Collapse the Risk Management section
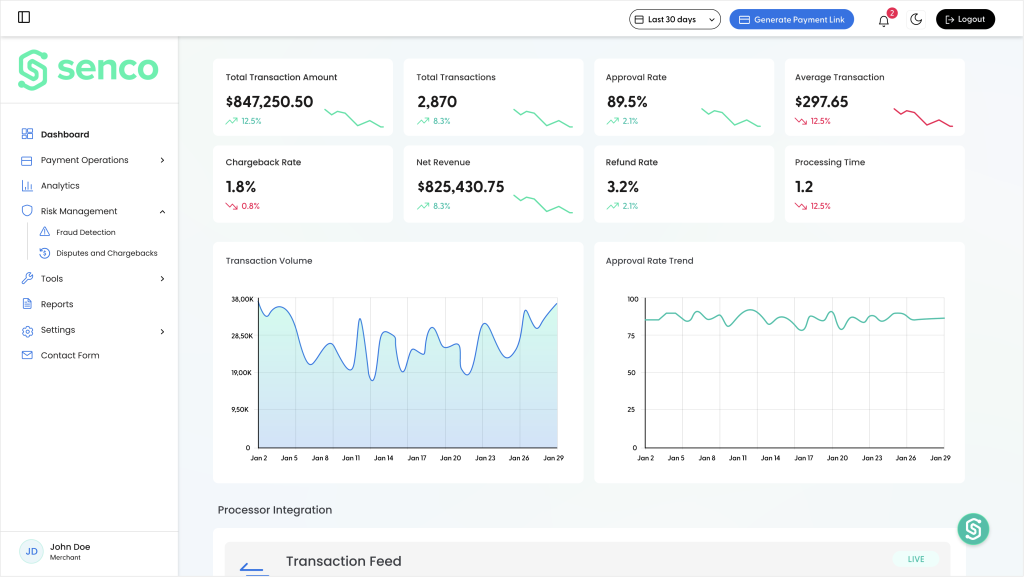Image resolution: width=1024 pixels, height=577 pixels. (162, 211)
